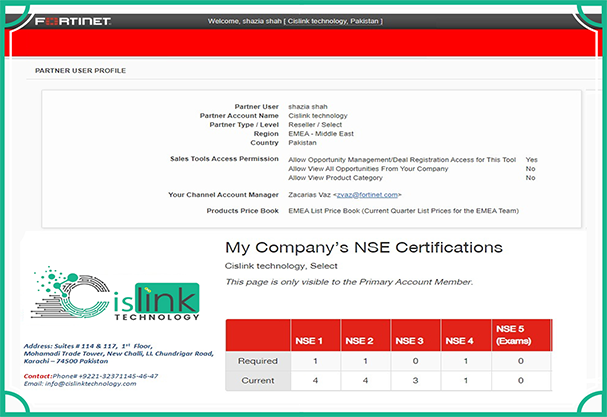This screenshot has width=607, height=417.
Task: Click the NSE 1 column header
Action: pos(316,335)
